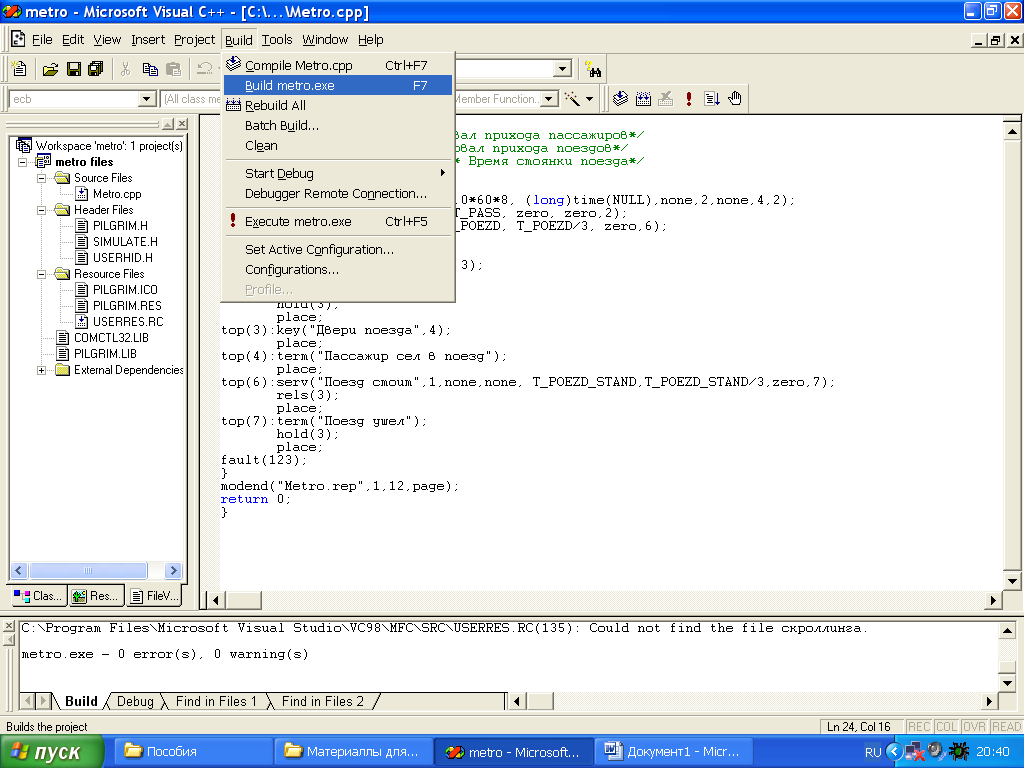The image size is (1024, 768).
Task: Choose Compile Metro.cpp from Build menu
Action: pyautogui.click(x=338, y=65)
